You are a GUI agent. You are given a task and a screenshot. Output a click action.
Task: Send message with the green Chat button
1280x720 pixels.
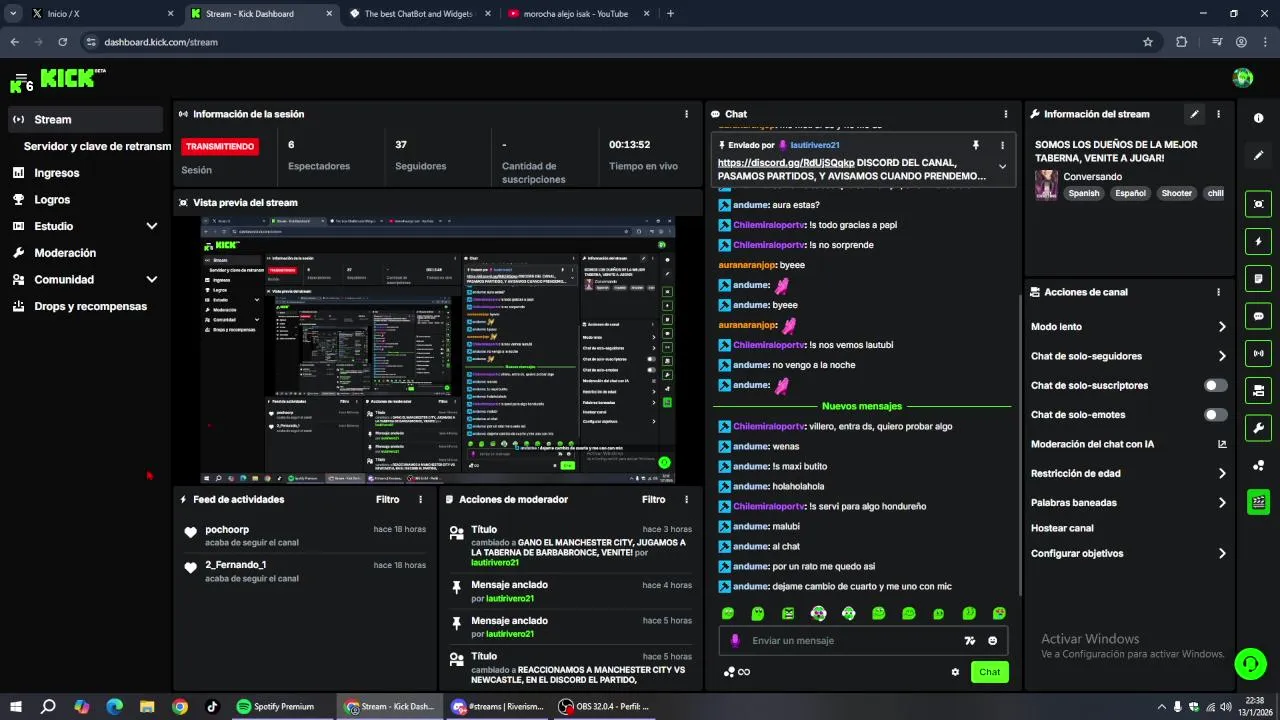(989, 672)
